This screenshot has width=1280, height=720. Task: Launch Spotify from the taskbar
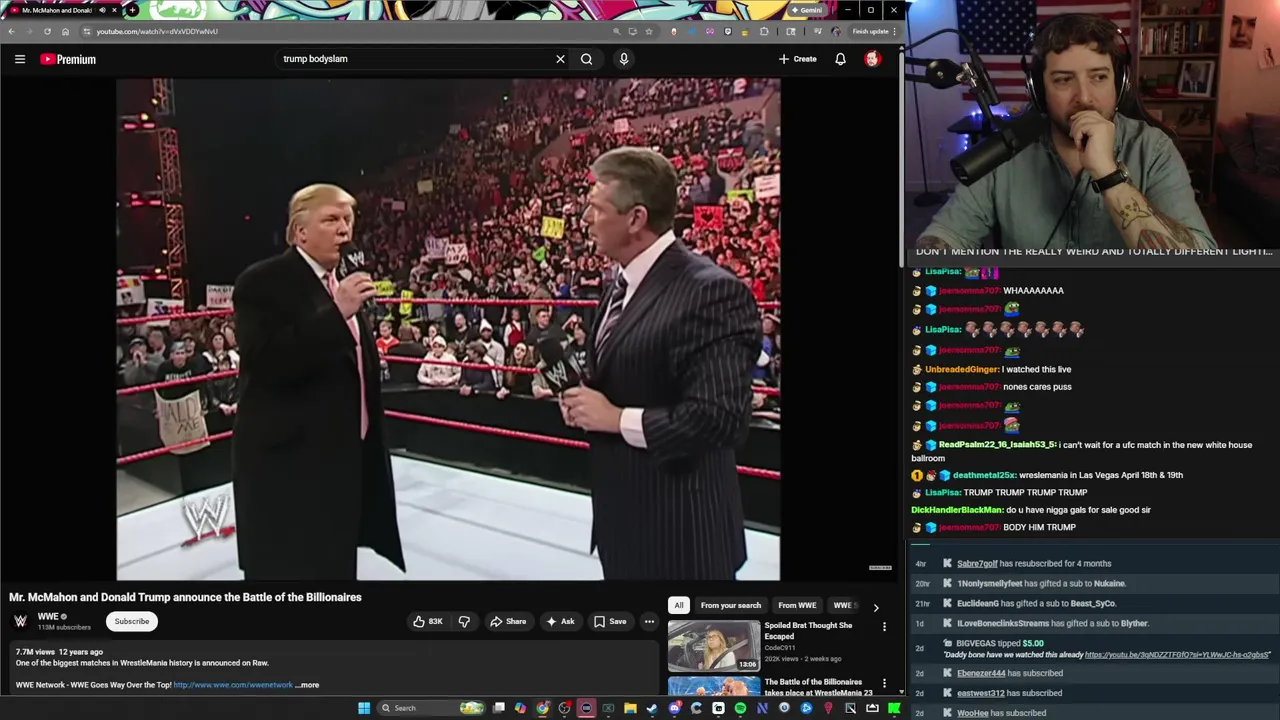point(740,708)
